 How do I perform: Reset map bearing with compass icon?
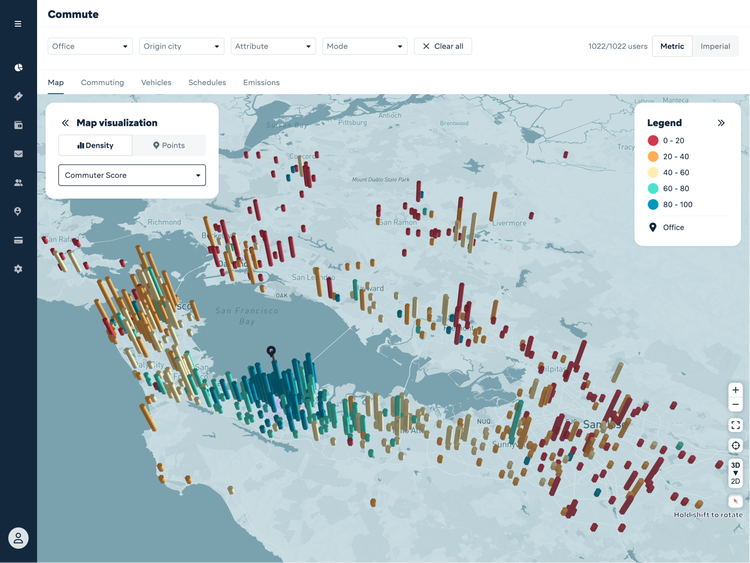point(736,501)
